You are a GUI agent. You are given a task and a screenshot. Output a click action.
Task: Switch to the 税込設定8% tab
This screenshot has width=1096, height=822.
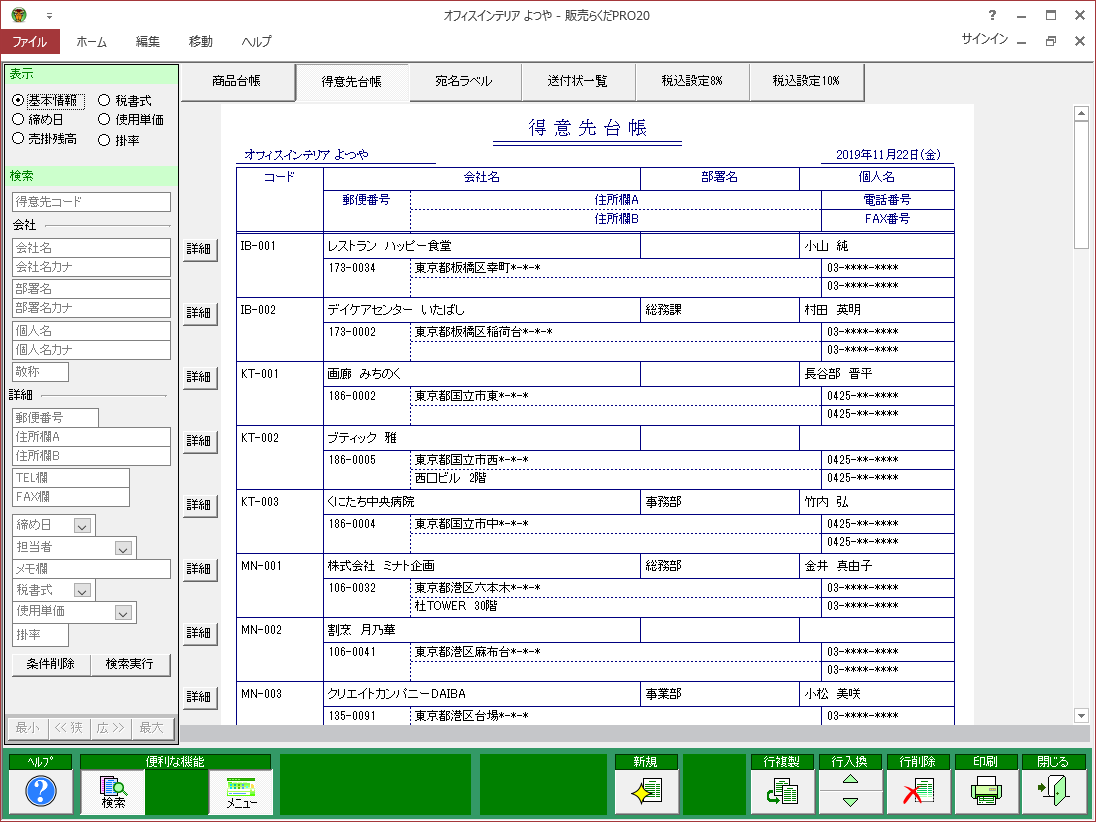(692, 81)
